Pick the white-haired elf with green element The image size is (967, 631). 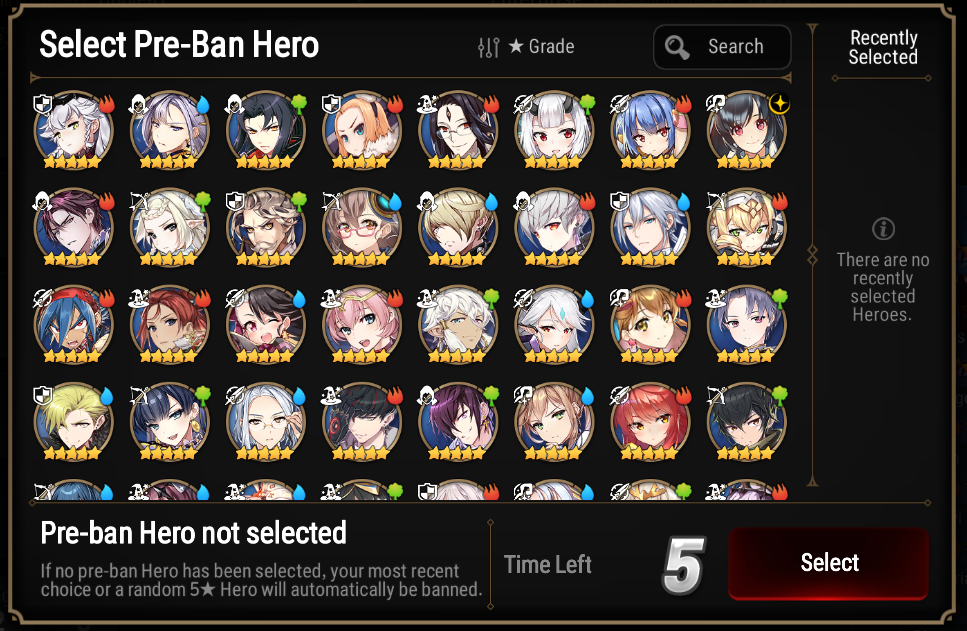coord(170,228)
